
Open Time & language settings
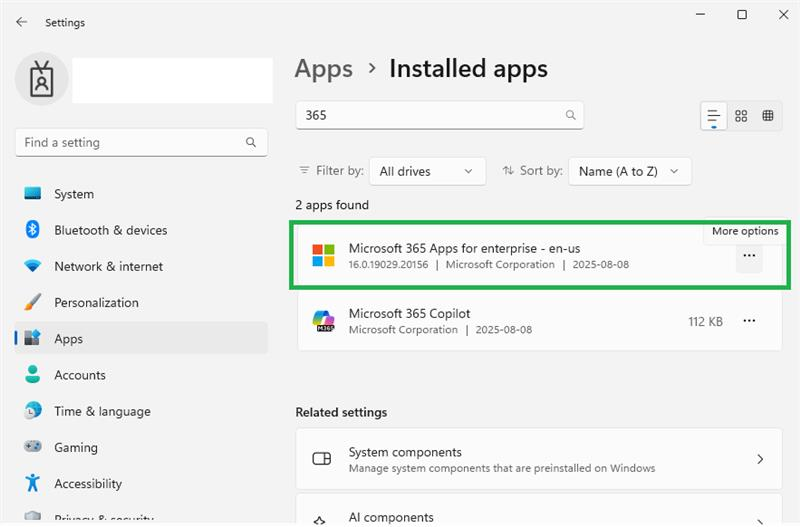[x=141, y=411]
